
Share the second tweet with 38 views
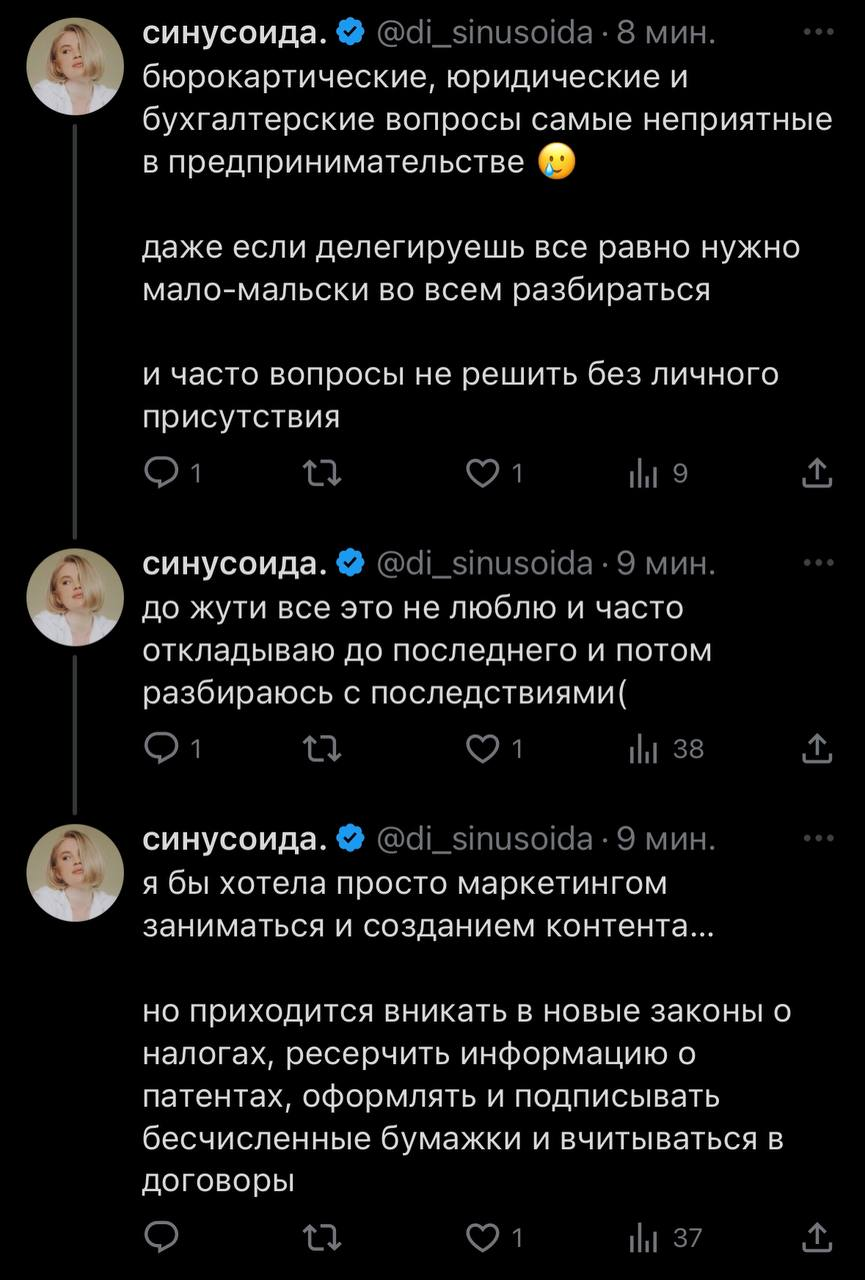tap(817, 747)
